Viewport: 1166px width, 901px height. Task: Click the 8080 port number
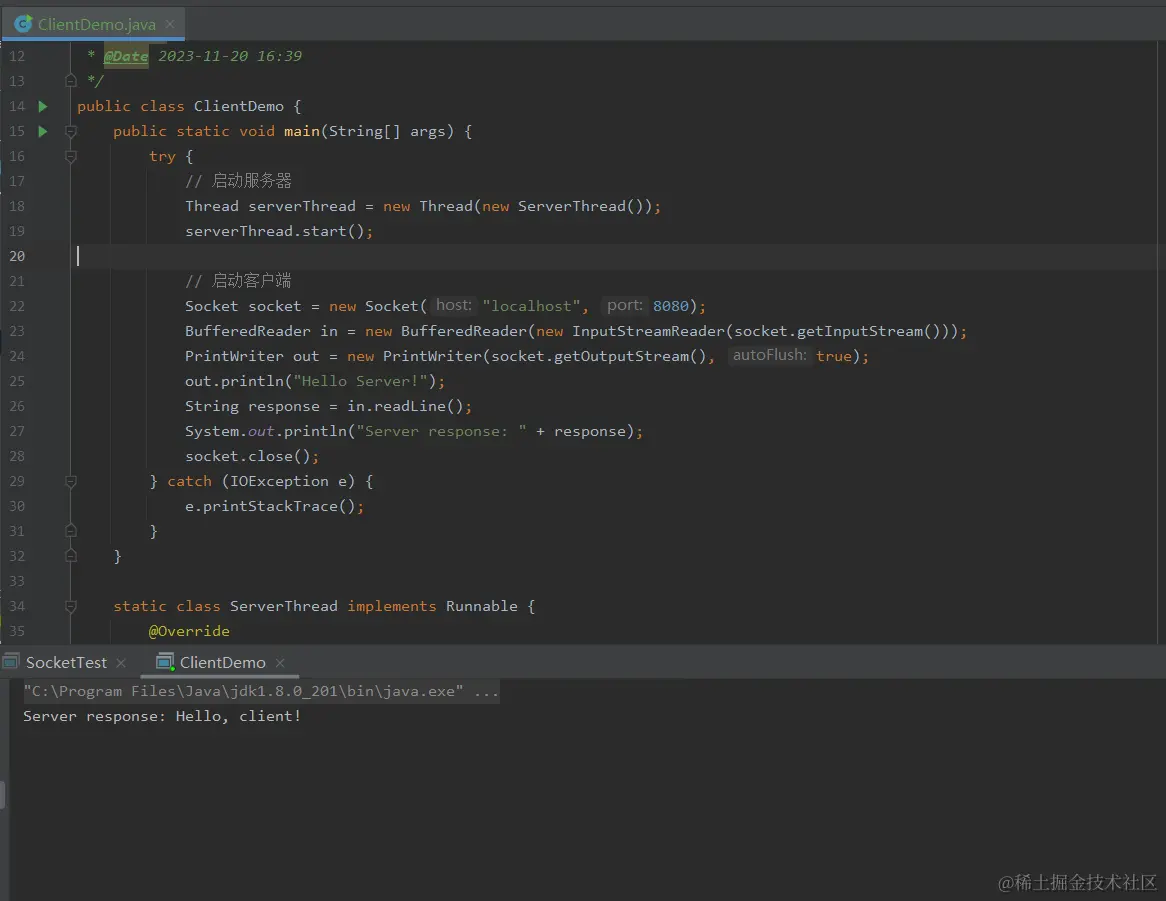tap(671, 306)
